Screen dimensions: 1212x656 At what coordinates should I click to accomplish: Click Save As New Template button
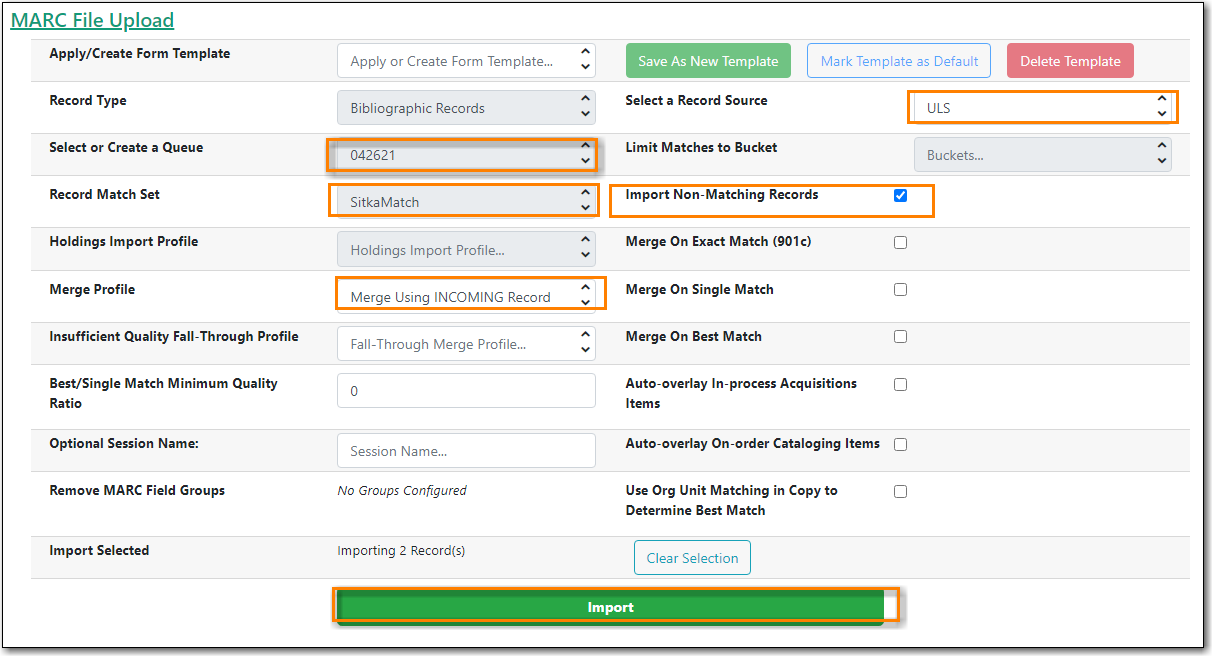[x=708, y=61]
